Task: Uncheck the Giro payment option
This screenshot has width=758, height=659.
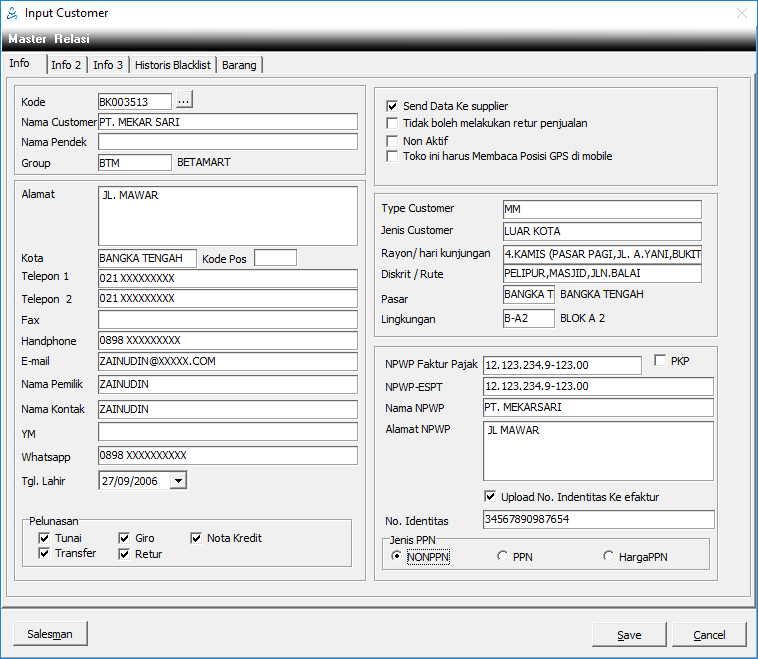Action: click(124, 539)
